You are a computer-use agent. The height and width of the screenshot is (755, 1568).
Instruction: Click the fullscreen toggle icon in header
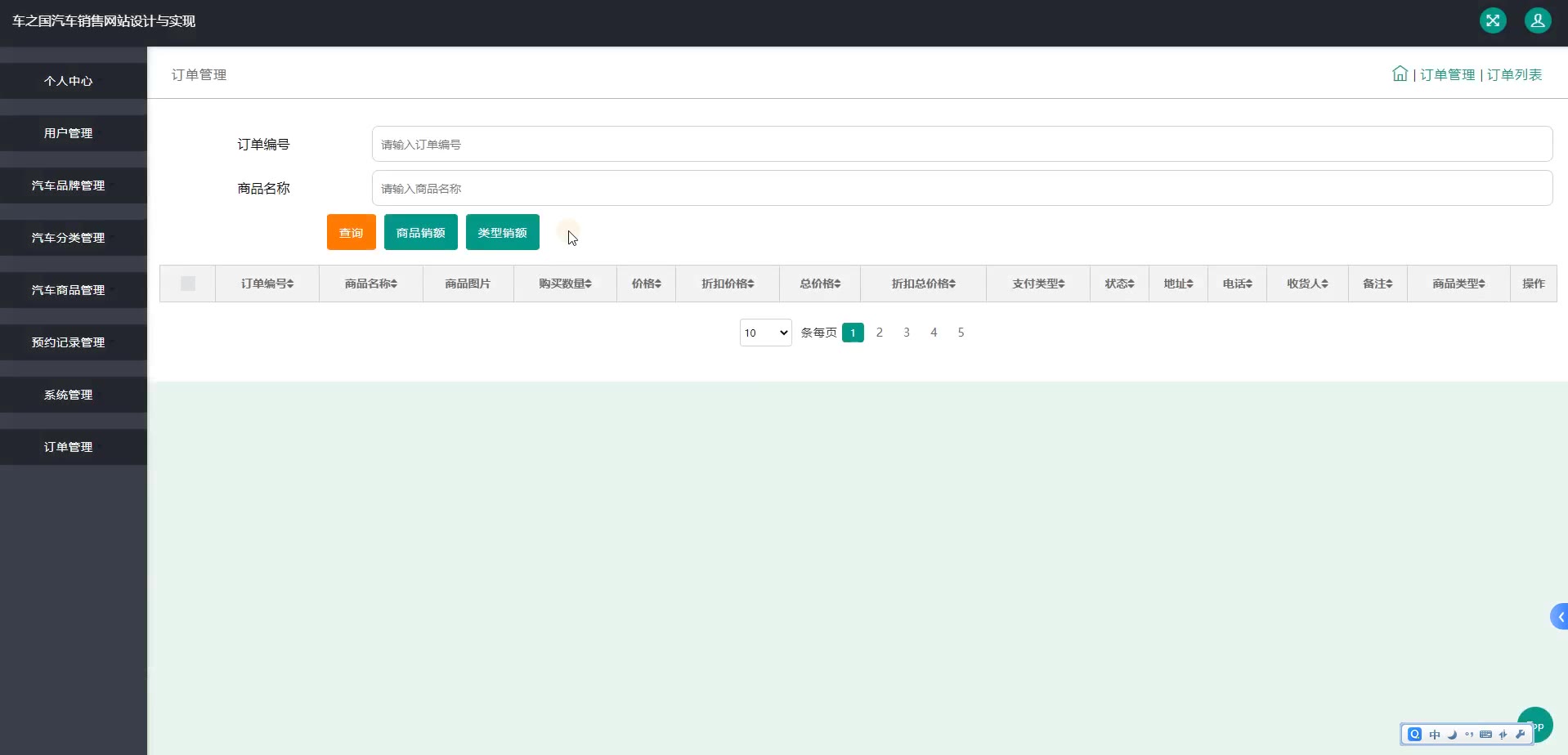coord(1493,20)
